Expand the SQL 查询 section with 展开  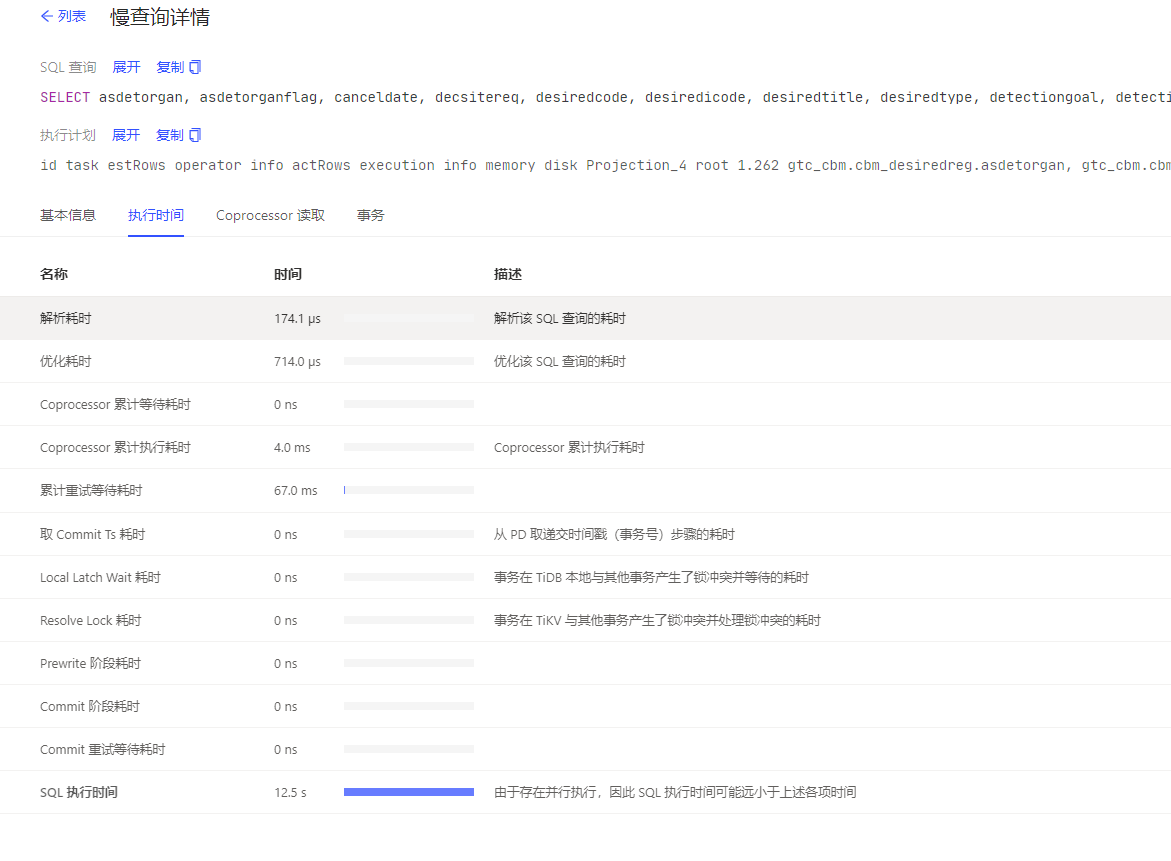[x=126, y=67]
